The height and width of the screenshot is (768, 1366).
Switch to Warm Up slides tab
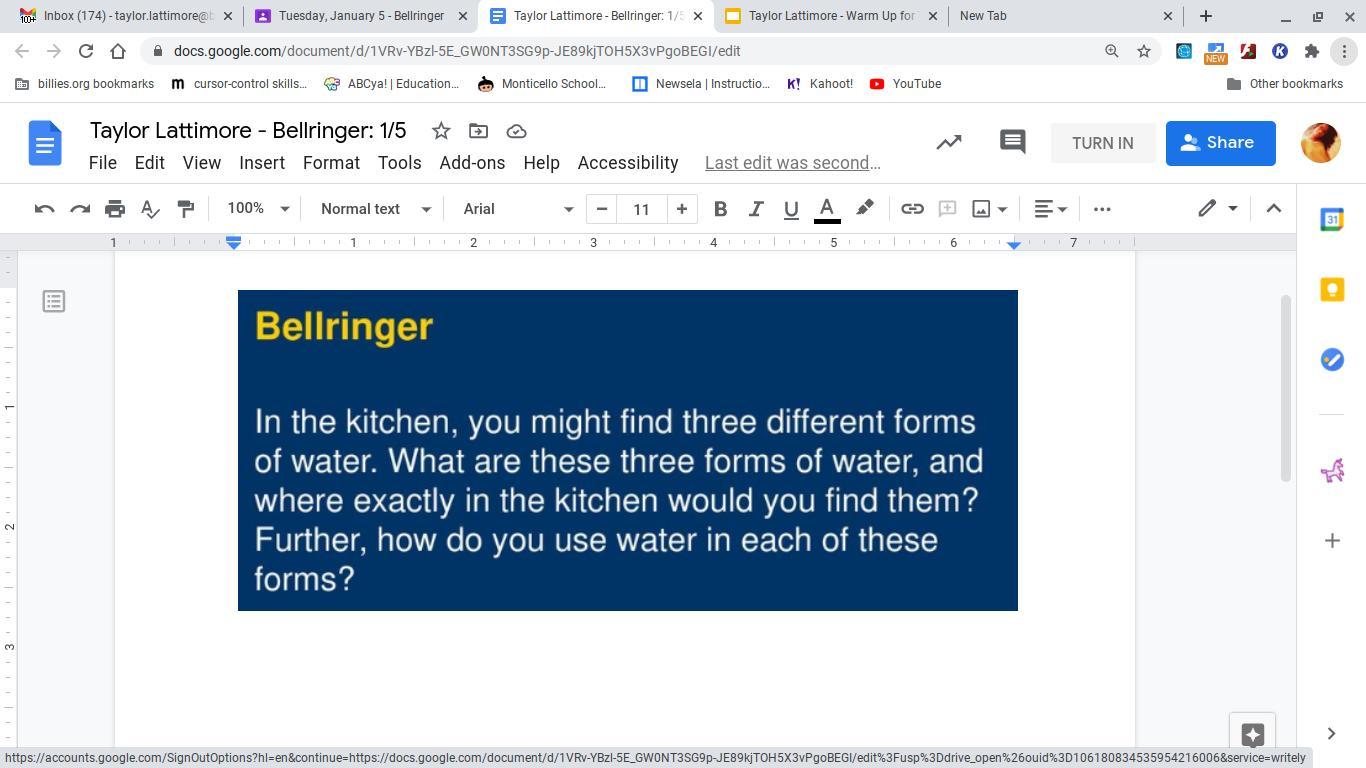pyautogui.click(x=831, y=16)
